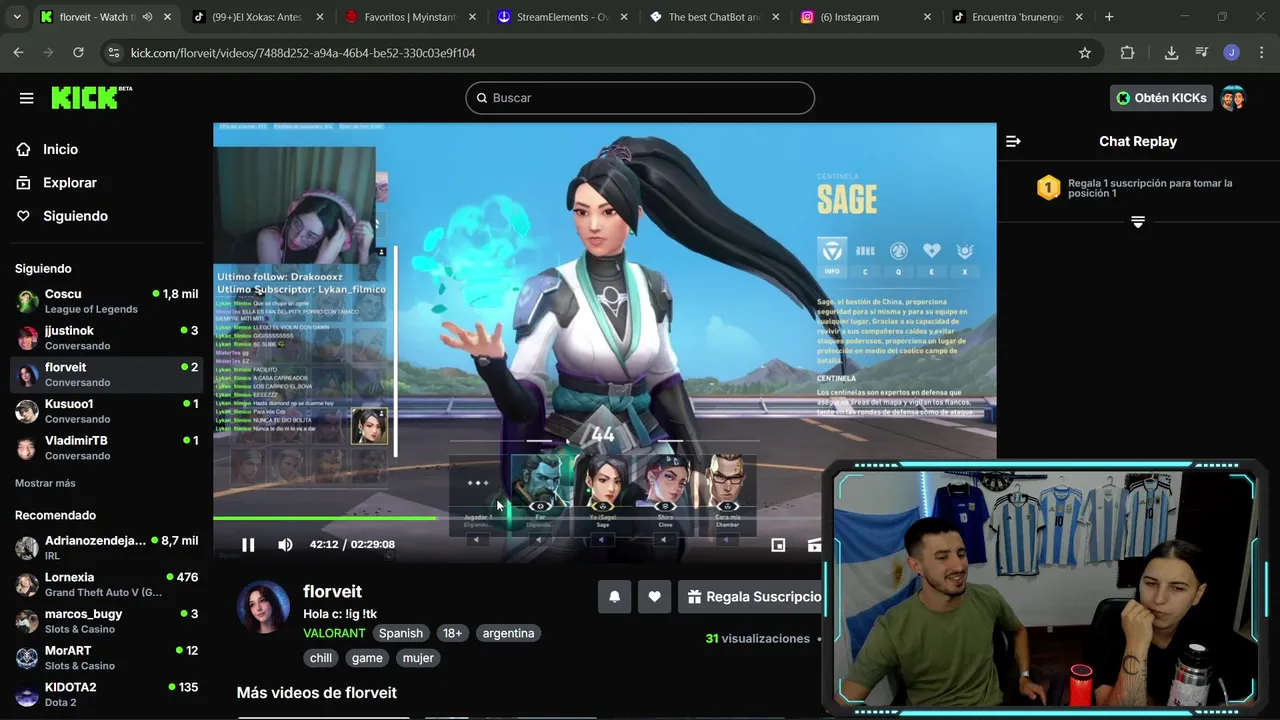Open the Chrome profile icon
Image resolution: width=1280 pixels, height=720 pixels.
pyautogui.click(x=1232, y=53)
